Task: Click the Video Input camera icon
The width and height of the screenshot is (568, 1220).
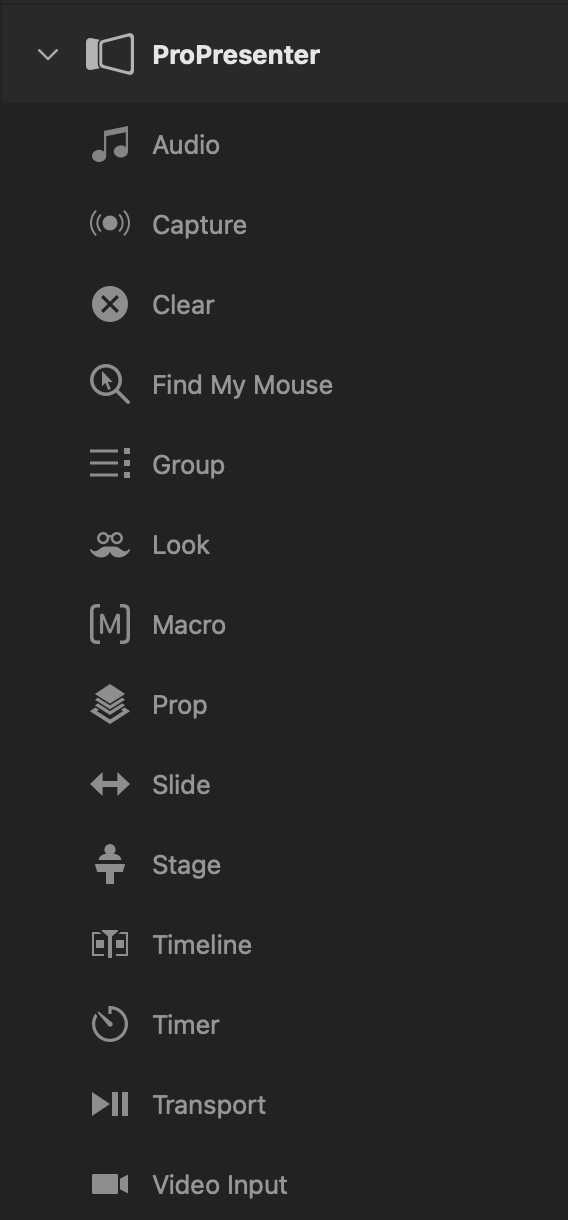Action: click(x=110, y=1185)
